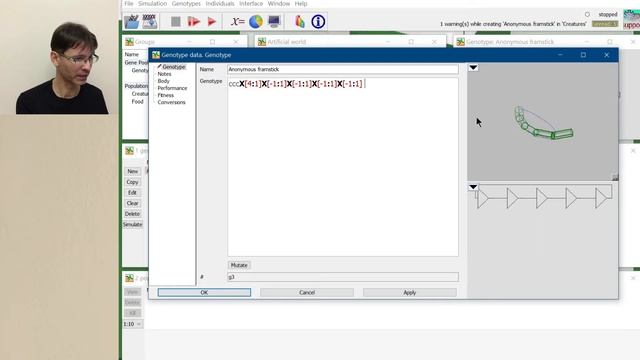Click the Name field with Anonymous framstick

tap(343, 69)
